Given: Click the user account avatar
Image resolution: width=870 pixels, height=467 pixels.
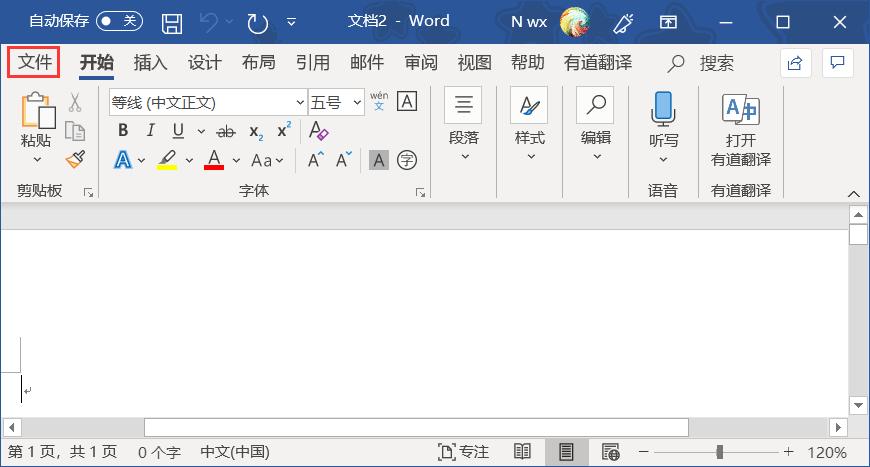Looking at the screenshot, I should (x=574, y=22).
